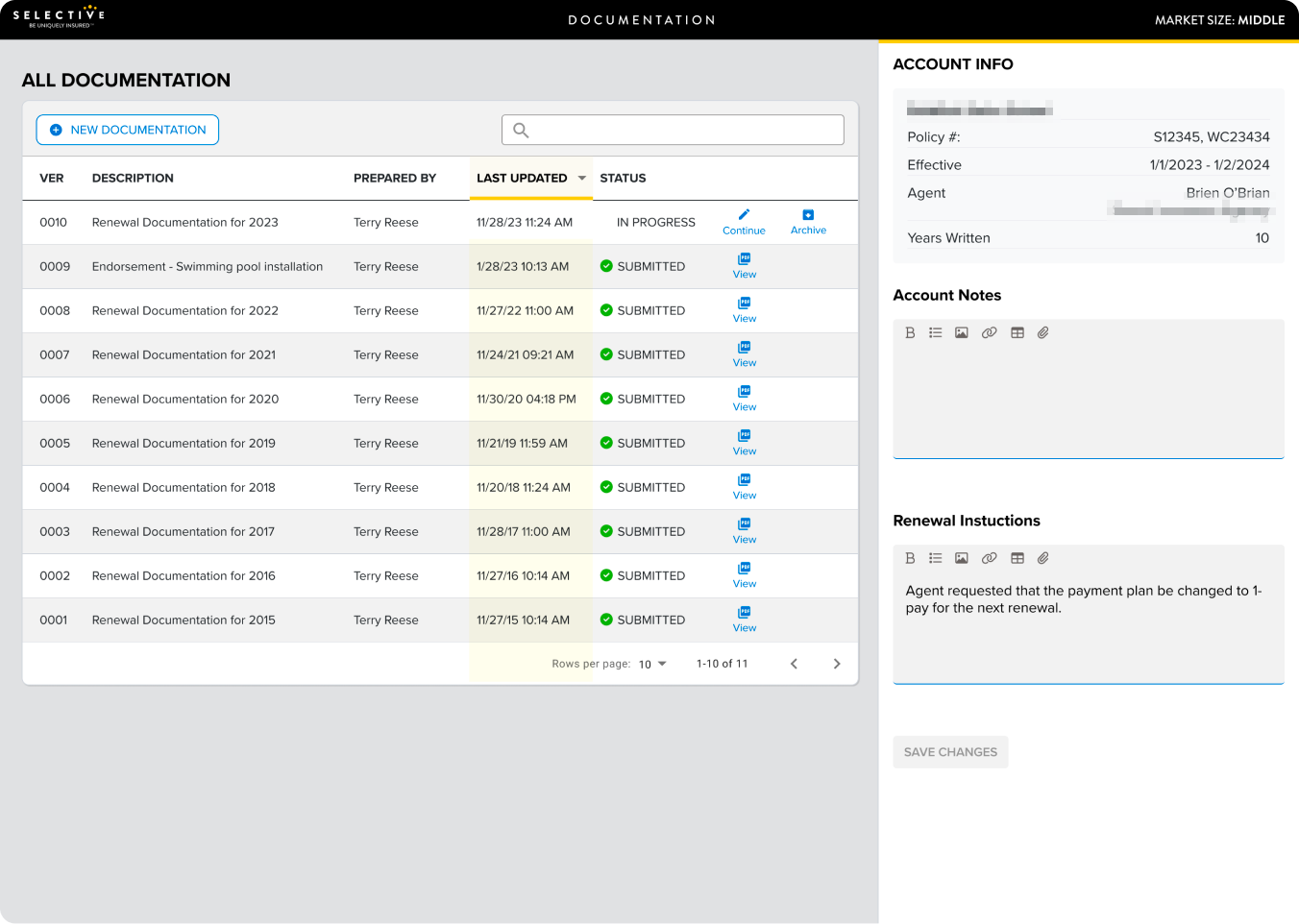This screenshot has width=1299, height=924.
Task: Sort by the DESCRIPTION column header
Action: (133, 178)
